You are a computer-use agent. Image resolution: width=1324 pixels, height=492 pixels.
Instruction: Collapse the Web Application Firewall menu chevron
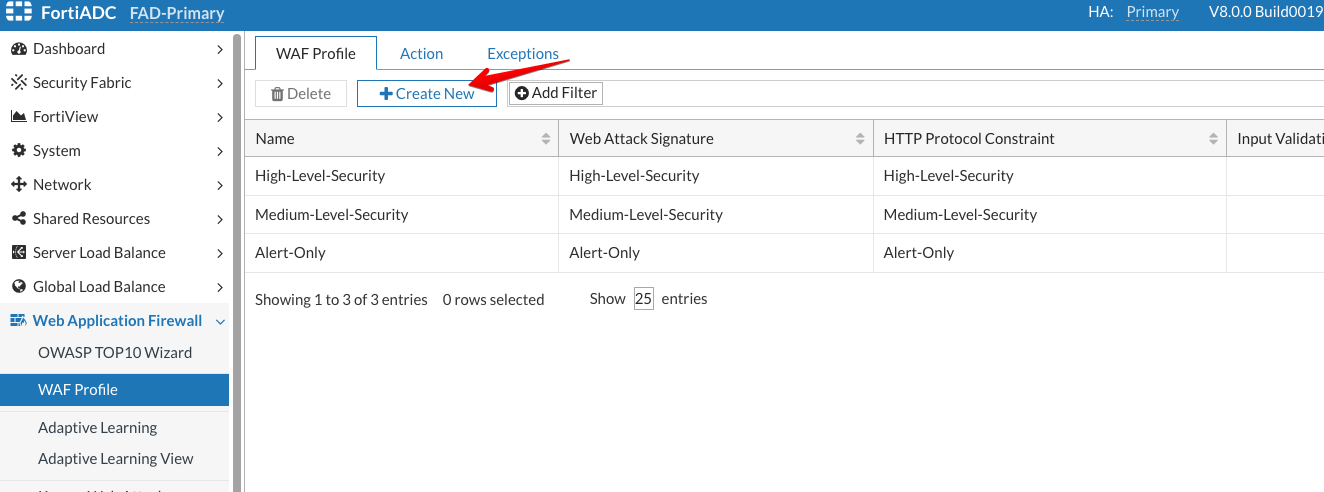[220, 321]
